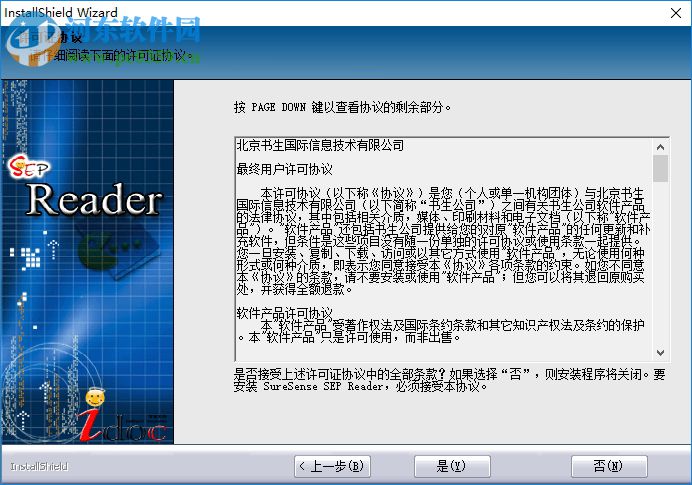
Task: Click the license agreement scrollbar thumb
Action: click(x=660, y=168)
